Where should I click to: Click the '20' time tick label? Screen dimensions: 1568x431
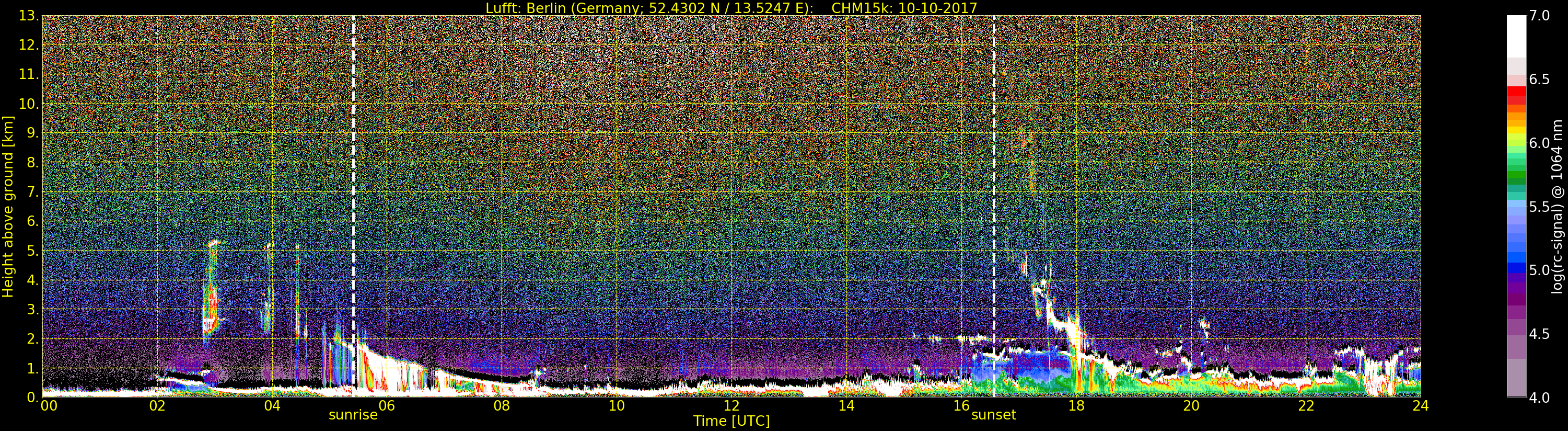pos(1191,406)
